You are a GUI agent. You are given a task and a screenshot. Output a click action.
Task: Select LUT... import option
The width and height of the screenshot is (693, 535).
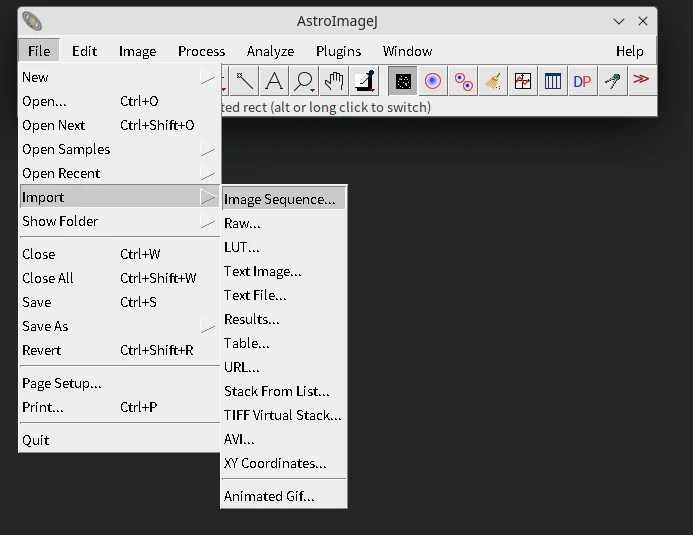(284, 247)
